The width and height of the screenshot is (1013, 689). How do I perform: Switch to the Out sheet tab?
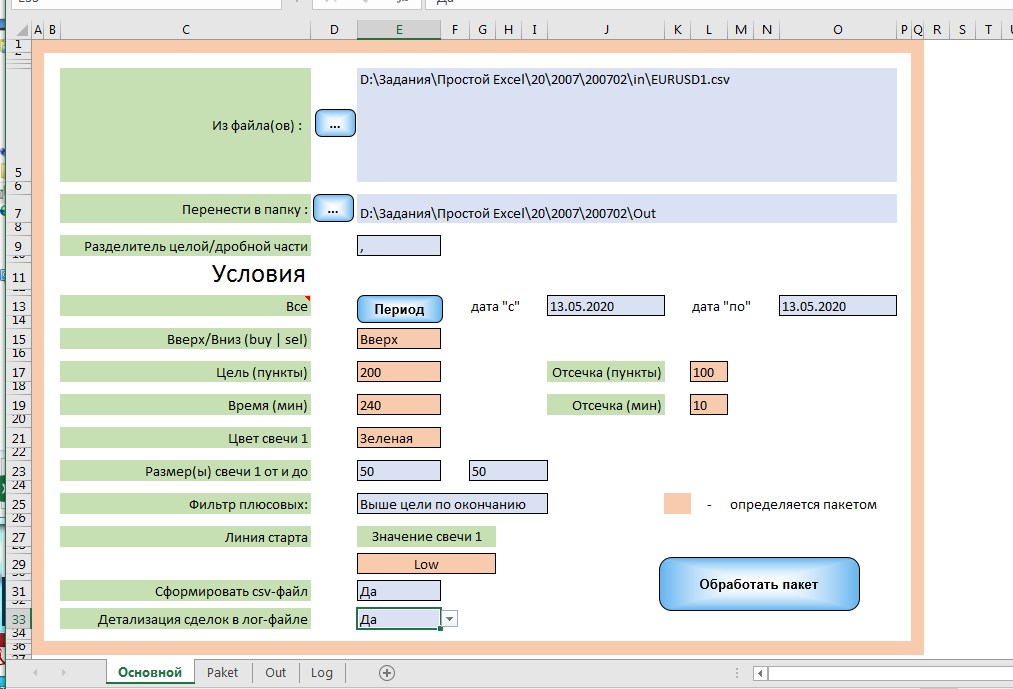pyautogui.click(x=275, y=672)
